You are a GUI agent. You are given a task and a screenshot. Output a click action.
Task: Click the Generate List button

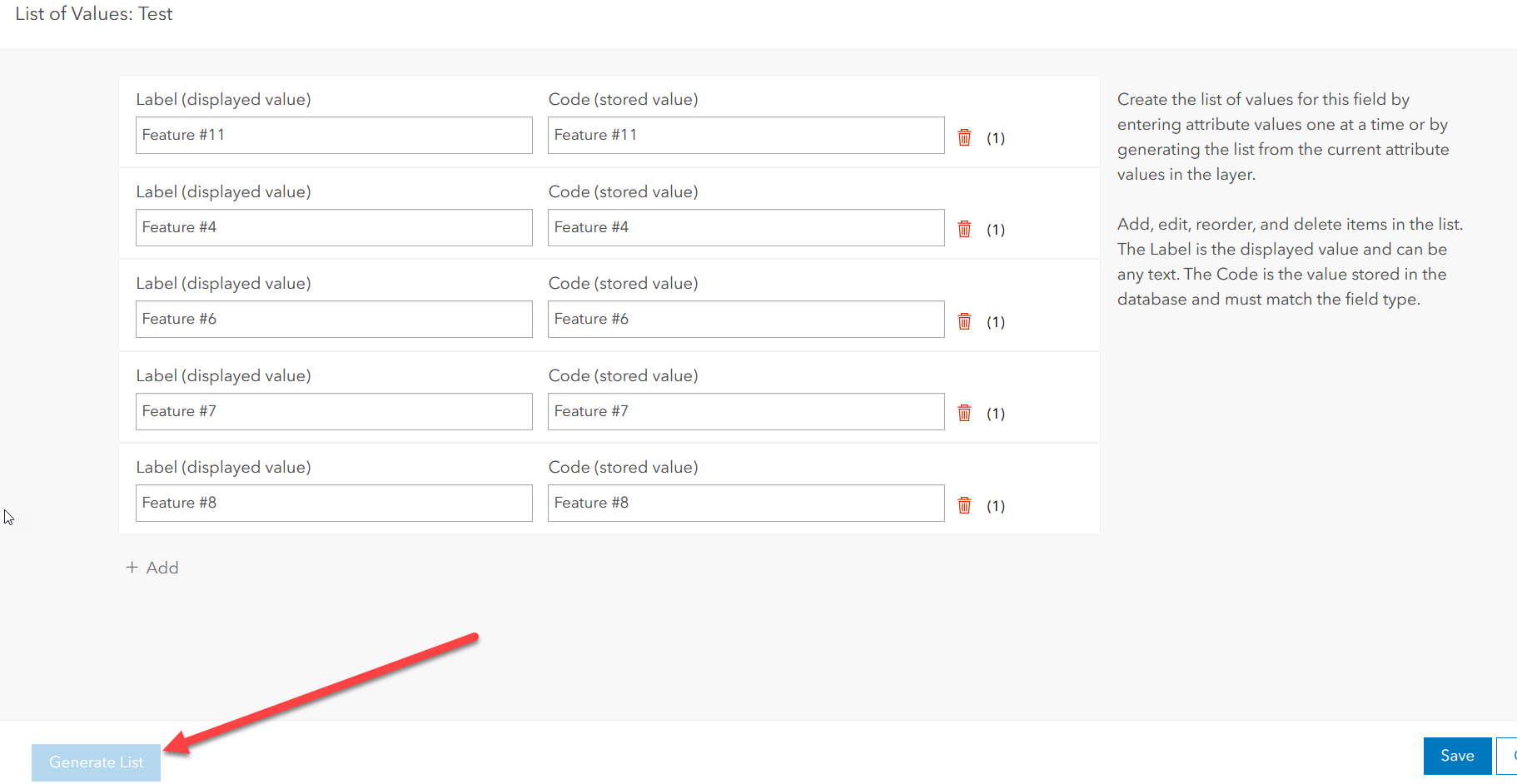click(x=96, y=762)
